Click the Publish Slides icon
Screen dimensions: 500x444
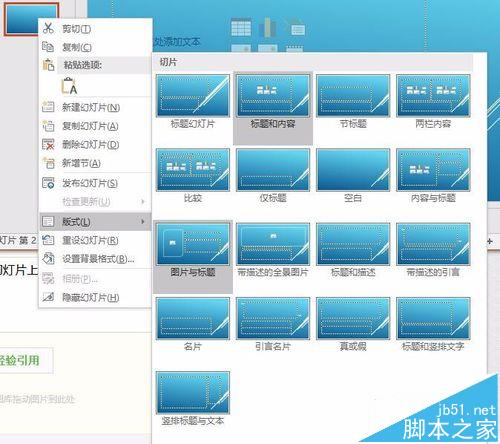(48, 183)
